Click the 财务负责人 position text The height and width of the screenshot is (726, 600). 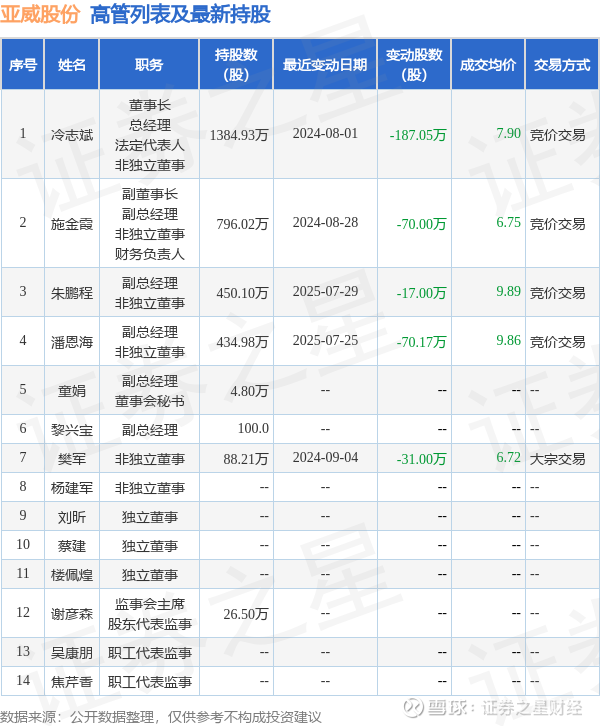coord(150,254)
